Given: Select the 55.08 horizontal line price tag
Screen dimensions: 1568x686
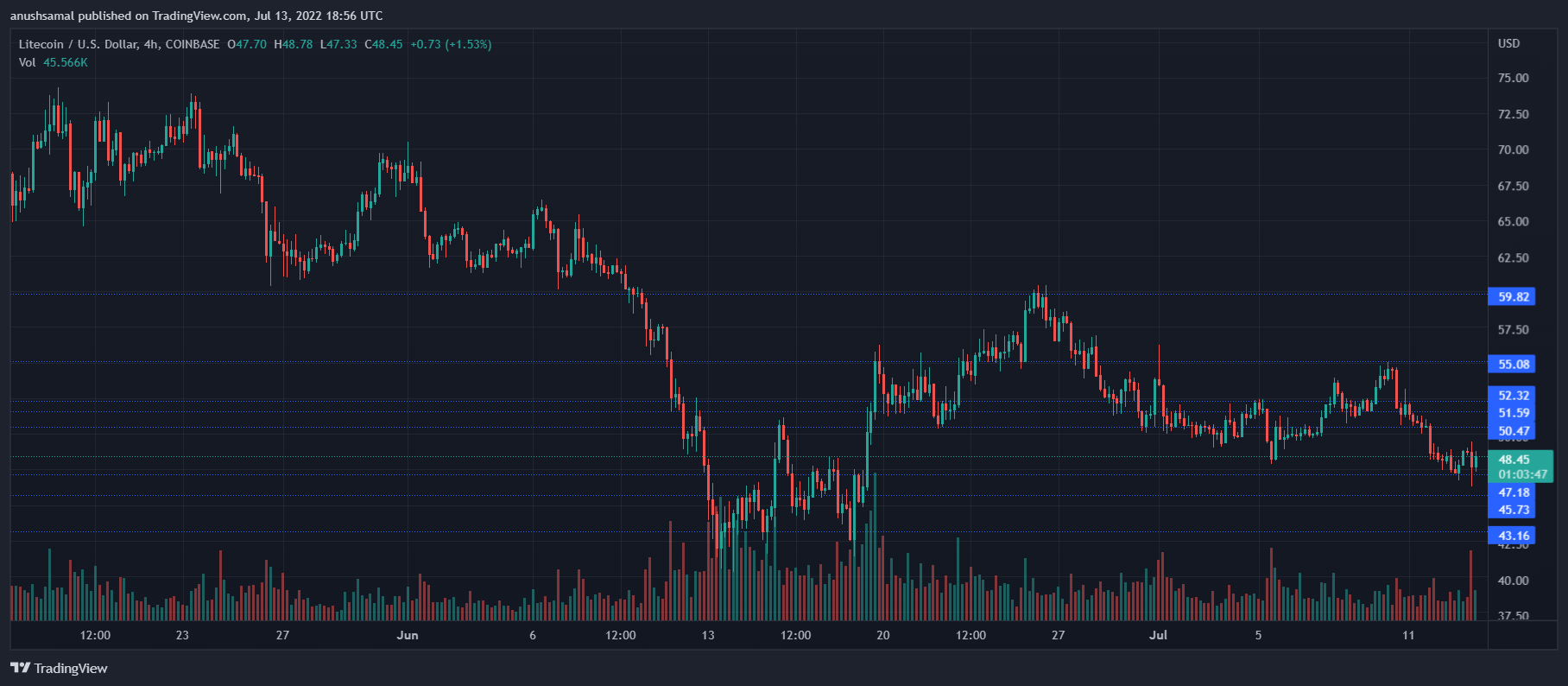Looking at the screenshot, I should (1513, 364).
